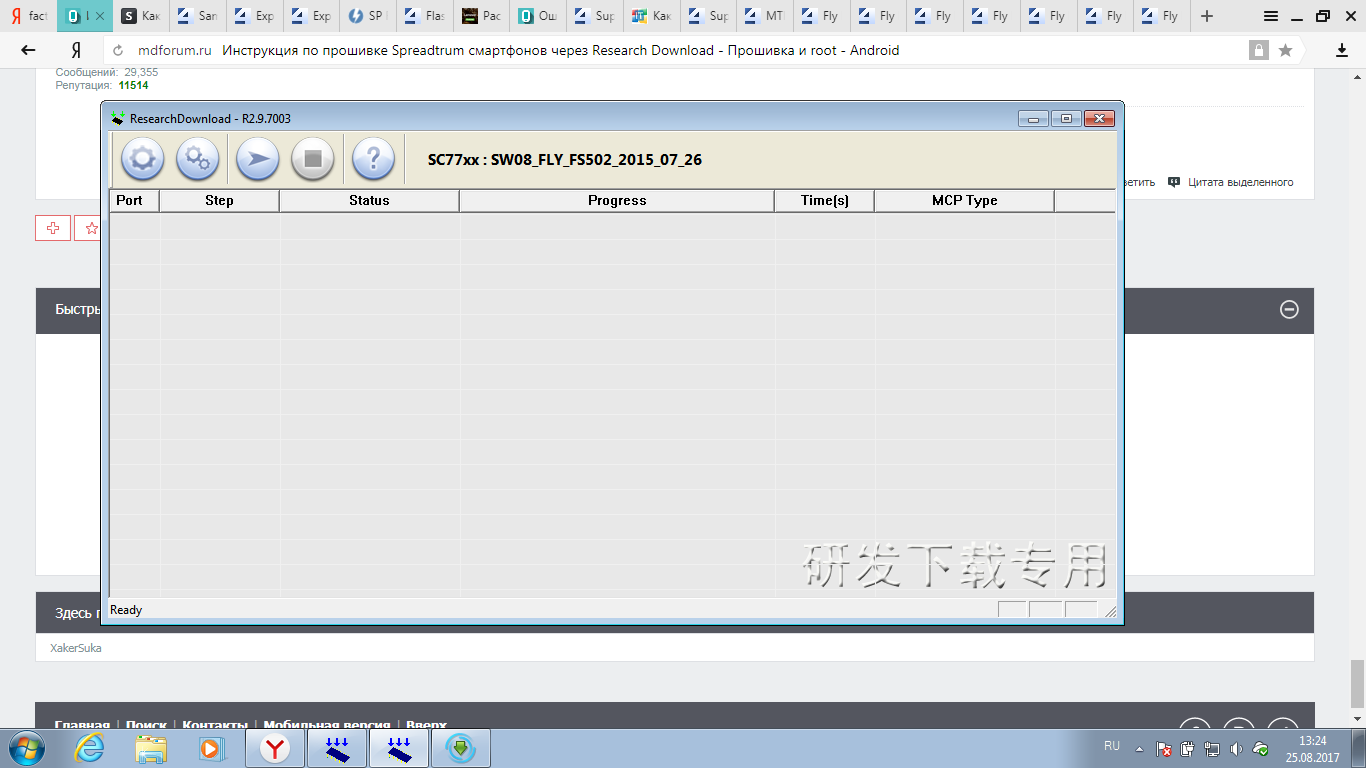This screenshot has height=768, width=1366.
Task: Switch to the 'Рас' browser tab
Action: click(482, 16)
